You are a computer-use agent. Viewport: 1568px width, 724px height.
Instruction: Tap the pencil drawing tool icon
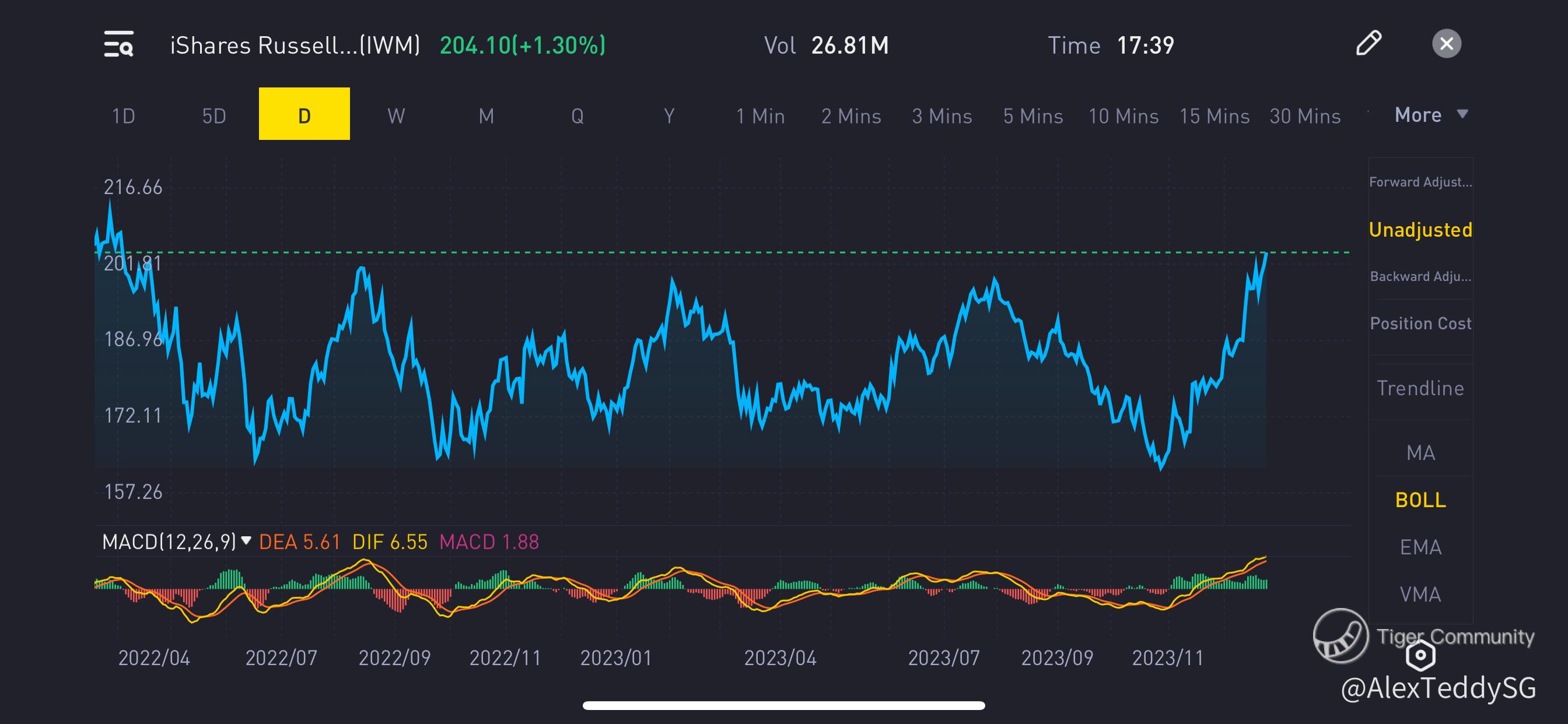pos(1368,43)
